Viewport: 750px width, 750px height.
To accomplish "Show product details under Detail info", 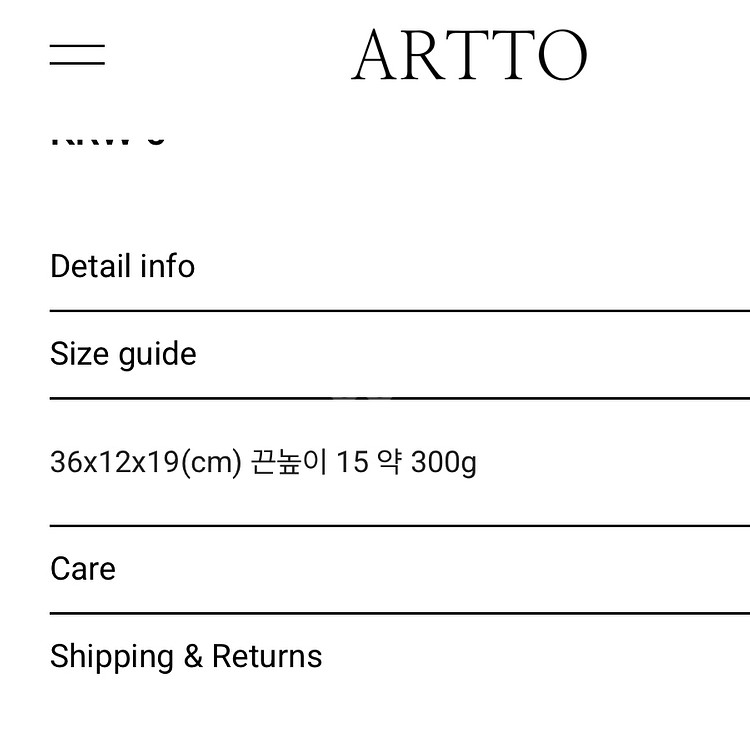I will [122, 267].
